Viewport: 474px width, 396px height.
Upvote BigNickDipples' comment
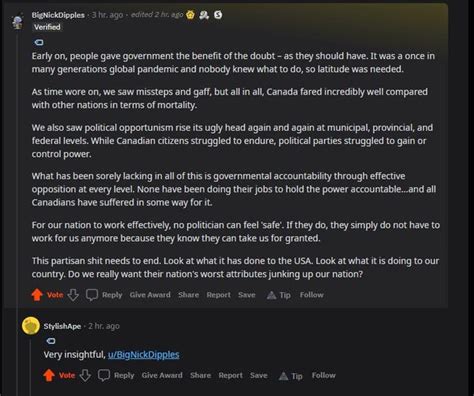37,295
